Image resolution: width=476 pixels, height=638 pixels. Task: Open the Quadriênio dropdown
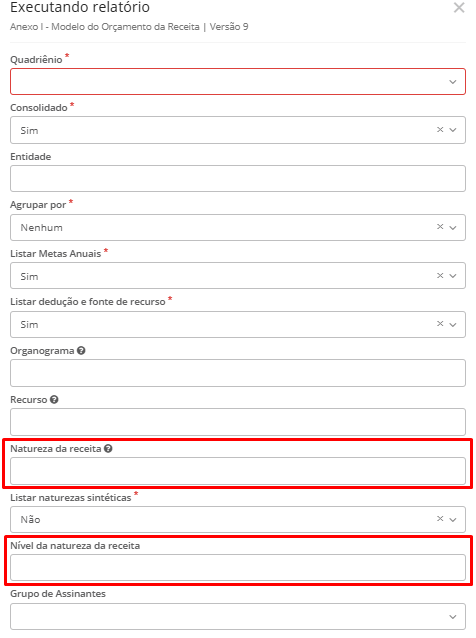tap(238, 82)
